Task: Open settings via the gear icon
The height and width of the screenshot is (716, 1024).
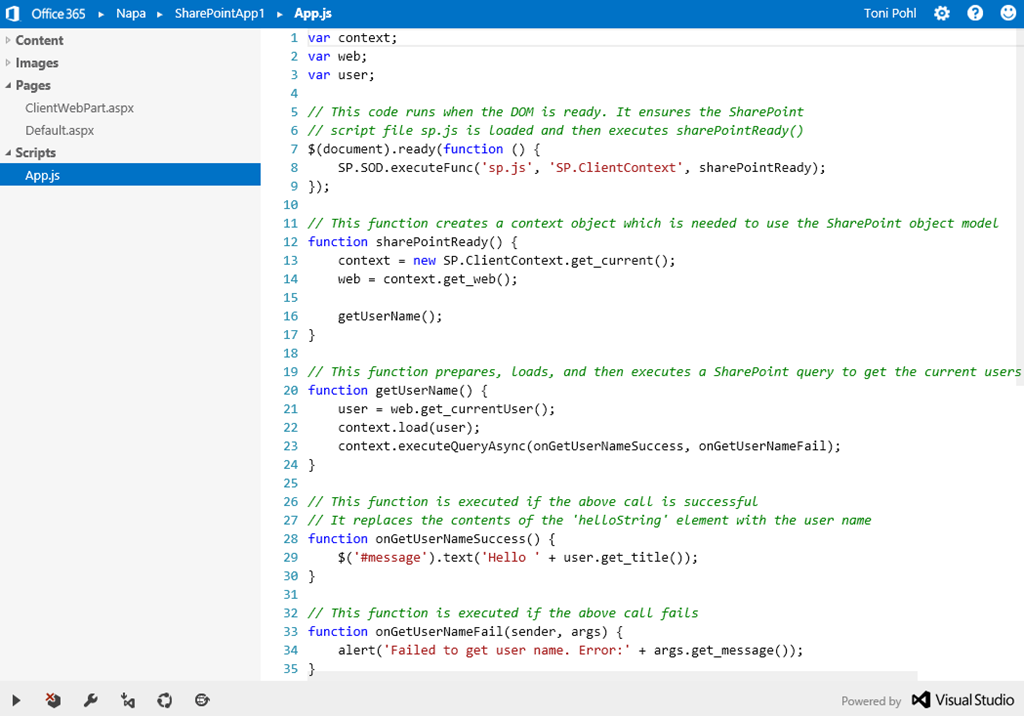Action: pyautogui.click(x=941, y=14)
